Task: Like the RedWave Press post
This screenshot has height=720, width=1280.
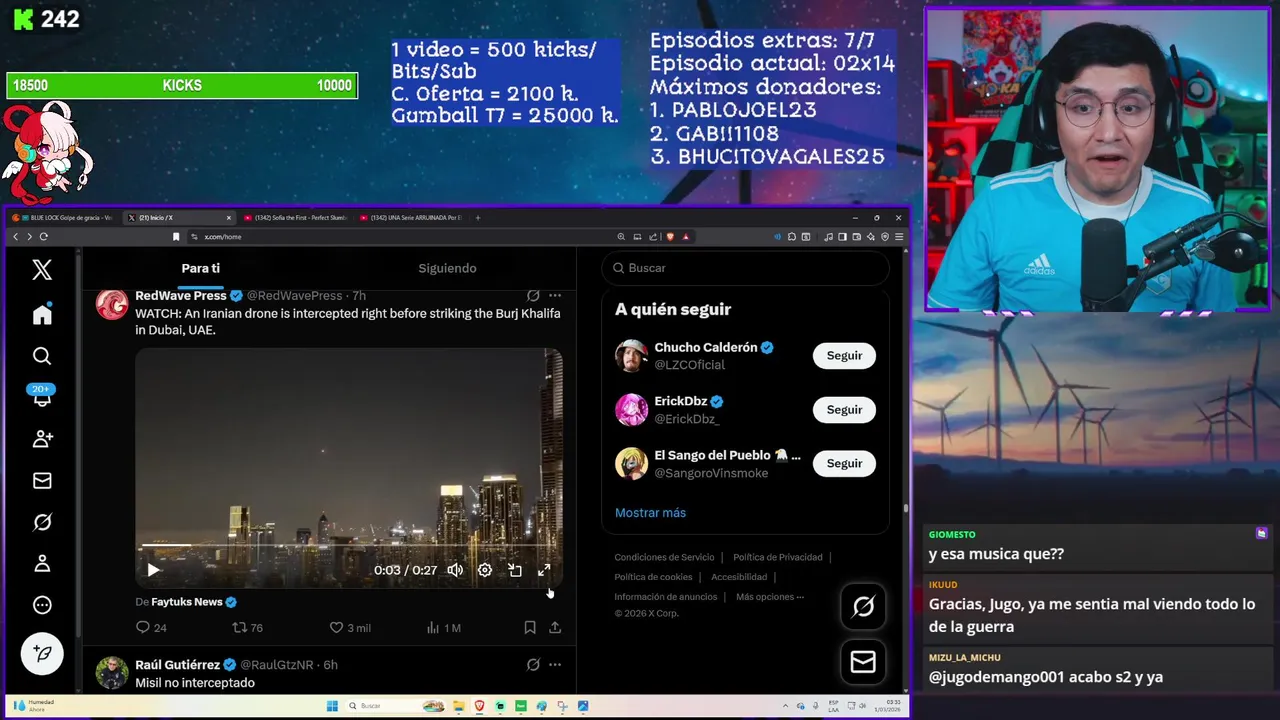Action: (x=350, y=628)
